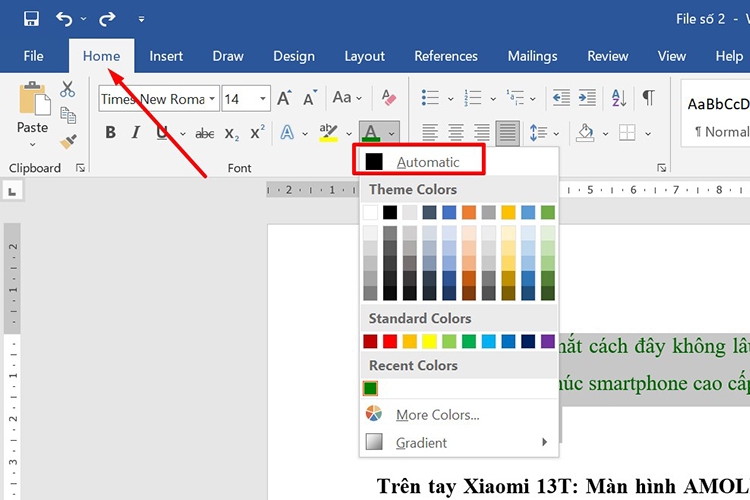The width and height of the screenshot is (750, 500).
Task: Decrease paragraph indent
Action: (x=561, y=98)
